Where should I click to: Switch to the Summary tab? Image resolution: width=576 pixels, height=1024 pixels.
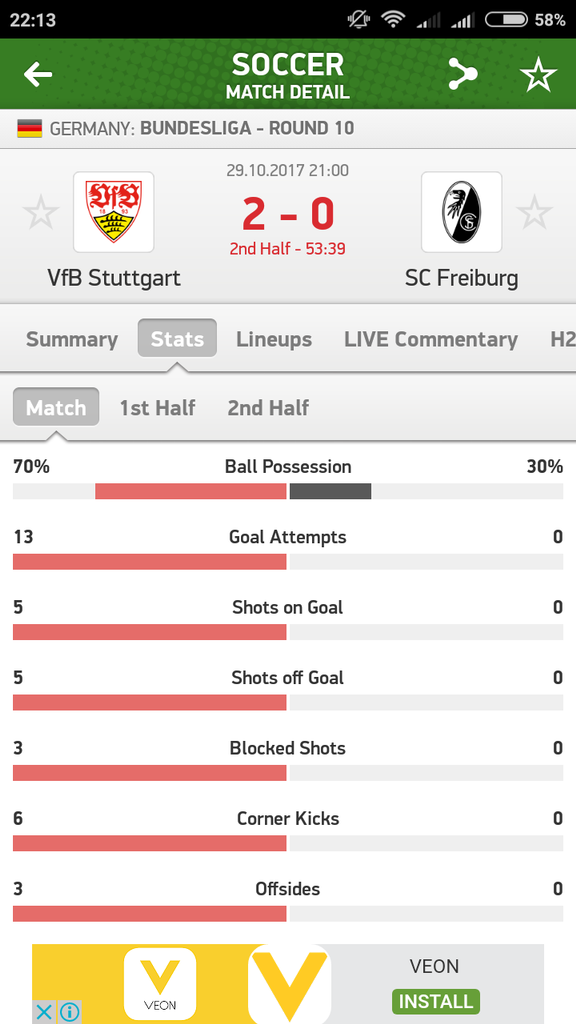tap(72, 340)
